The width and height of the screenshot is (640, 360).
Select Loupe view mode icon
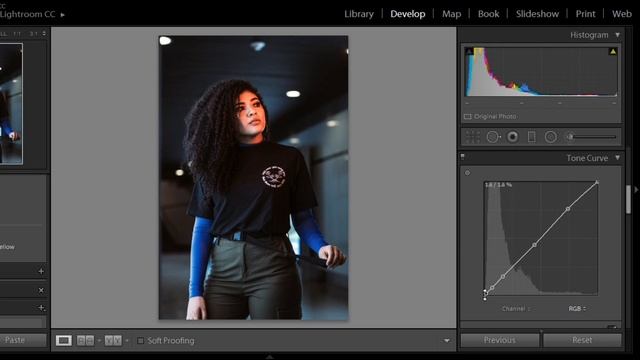point(64,340)
